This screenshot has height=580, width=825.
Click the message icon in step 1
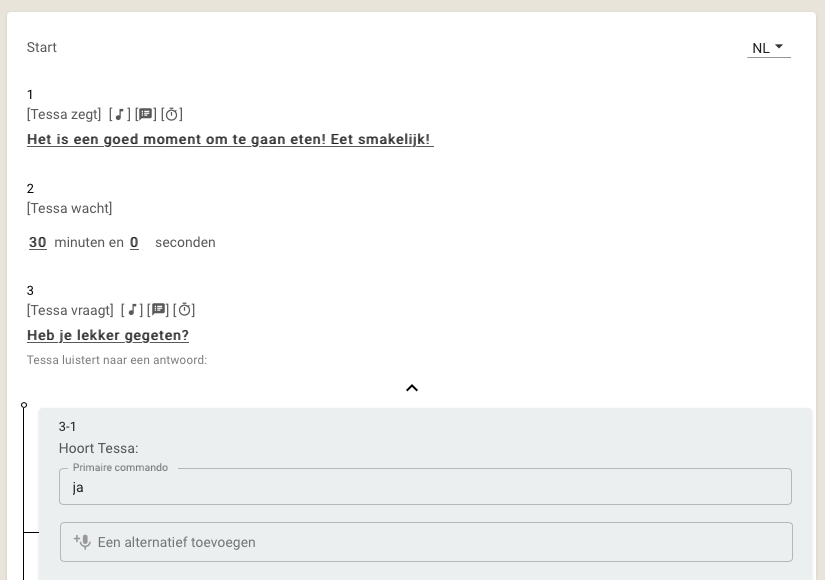(x=145, y=114)
